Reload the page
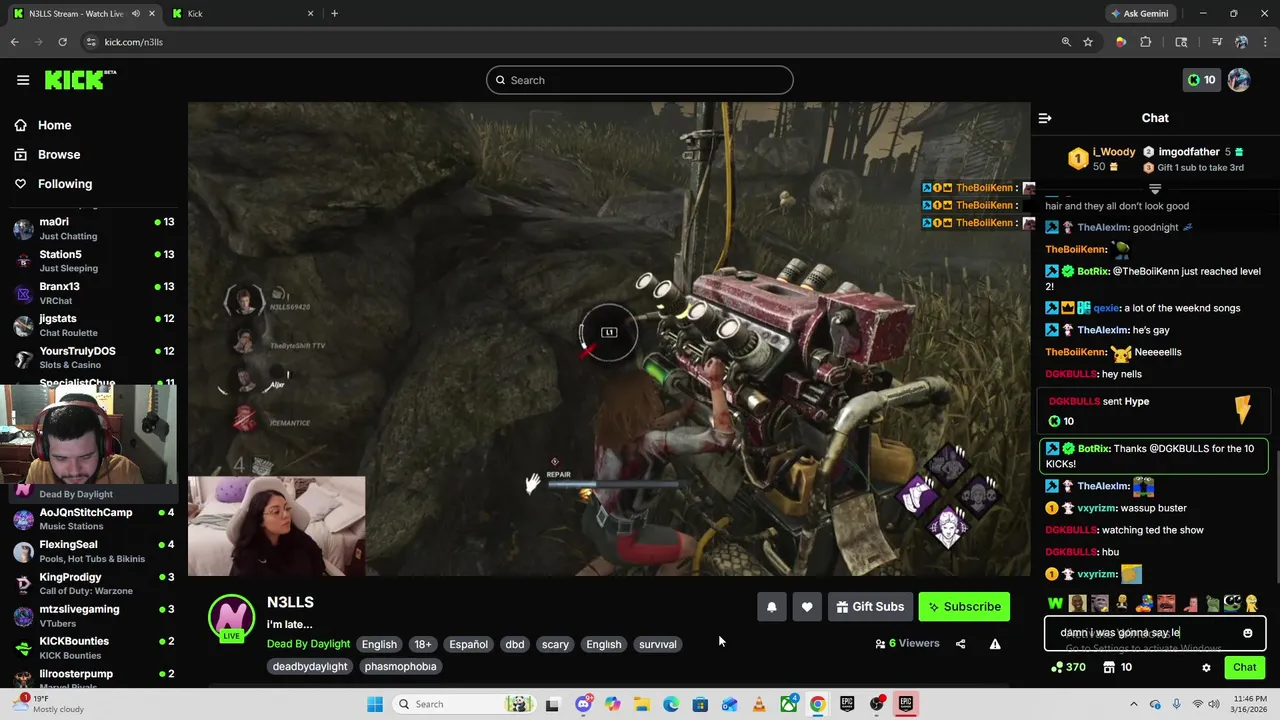1280x720 pixels. tap(62, 42)
